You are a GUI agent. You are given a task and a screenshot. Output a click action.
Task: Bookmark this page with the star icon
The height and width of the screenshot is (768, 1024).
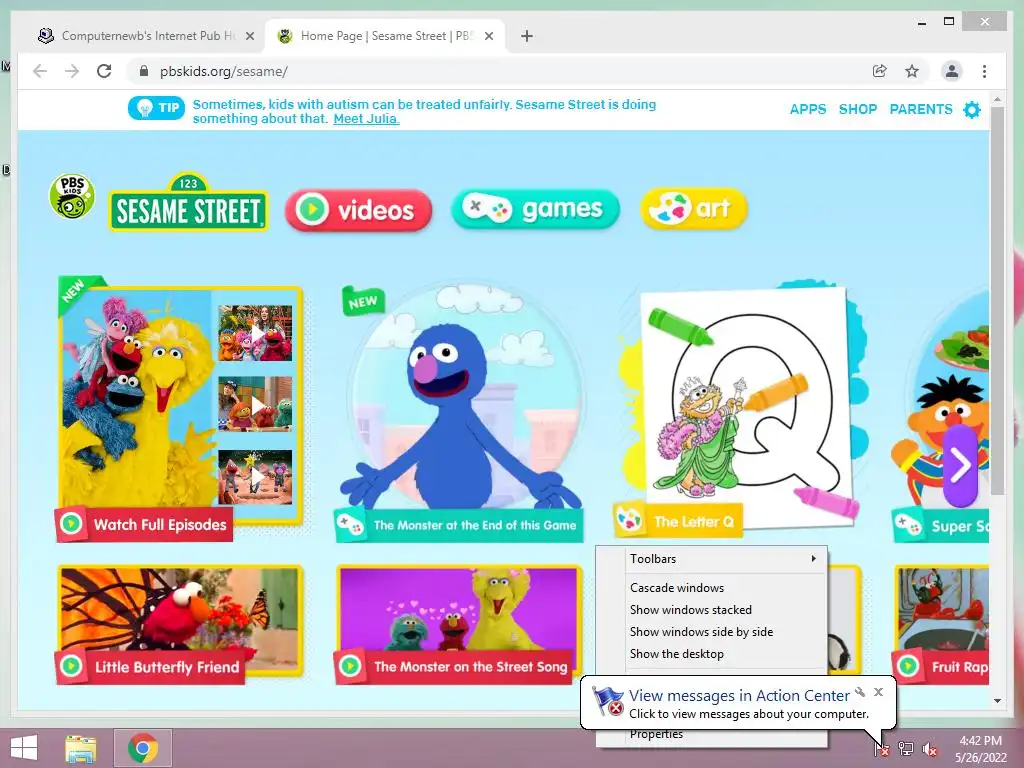(x=912, y=71)
